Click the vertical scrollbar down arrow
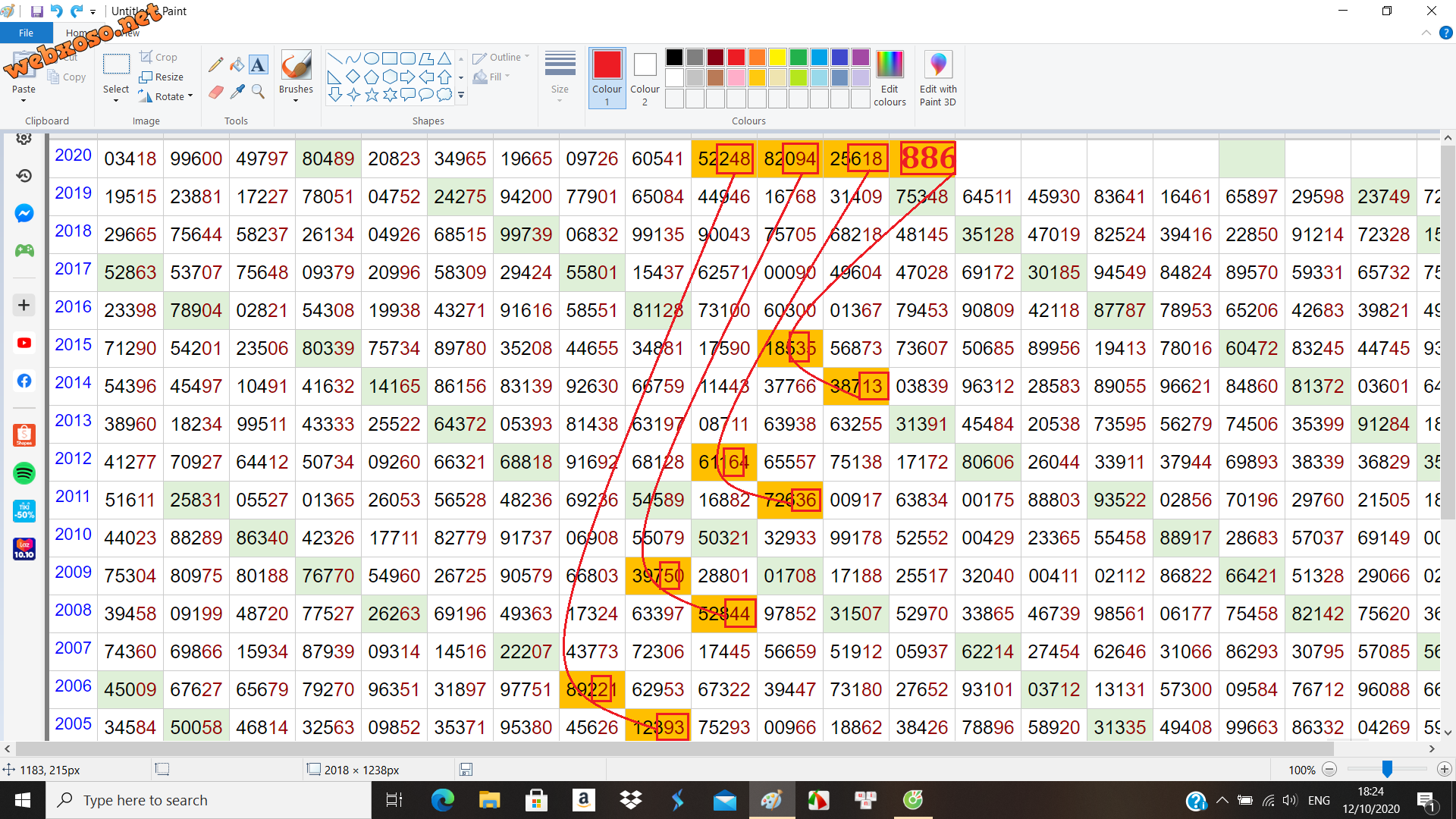1456x819 pixels. pos(1448,733)
